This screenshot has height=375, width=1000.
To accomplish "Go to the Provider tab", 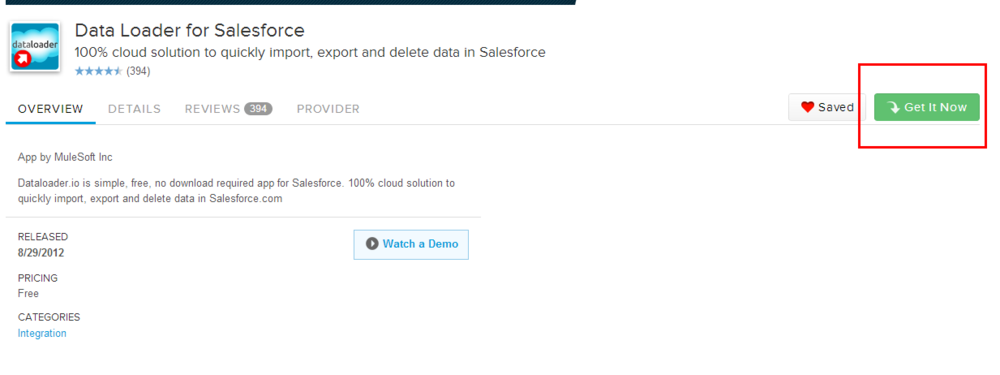I will tap(328, 109).
